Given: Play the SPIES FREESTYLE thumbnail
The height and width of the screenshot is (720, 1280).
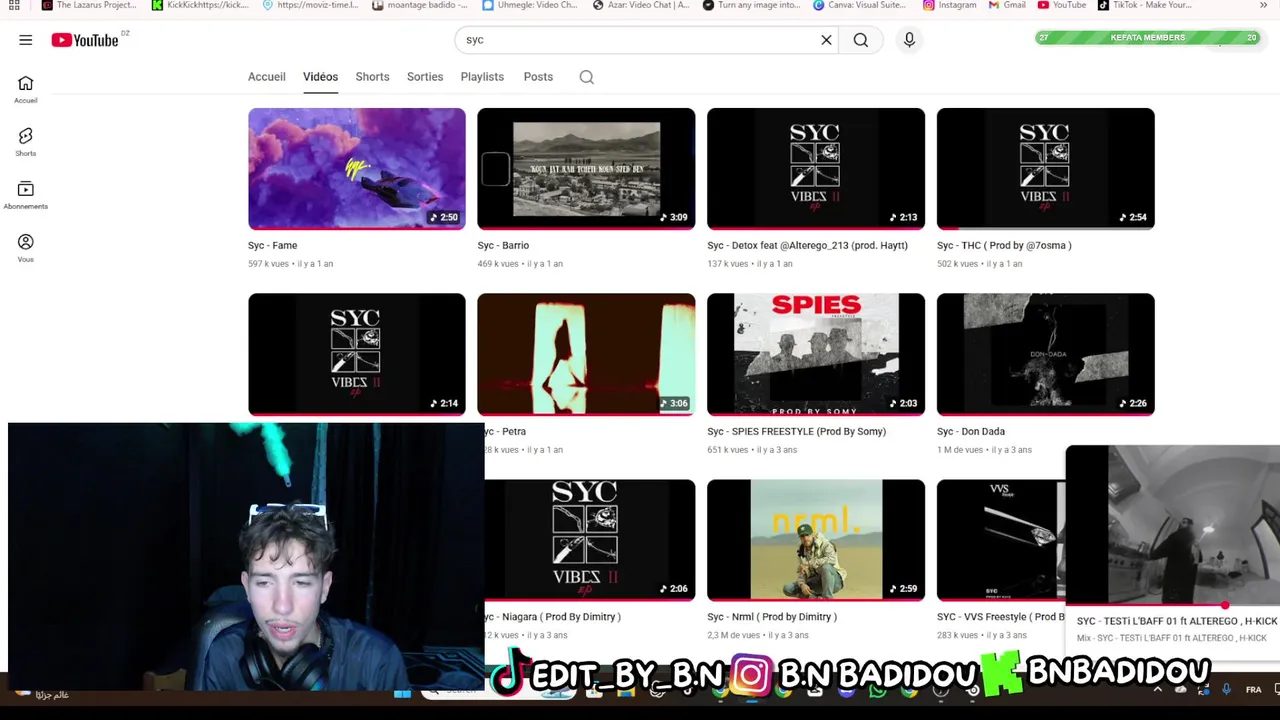Looking at the screenshot, I should 816,354.
